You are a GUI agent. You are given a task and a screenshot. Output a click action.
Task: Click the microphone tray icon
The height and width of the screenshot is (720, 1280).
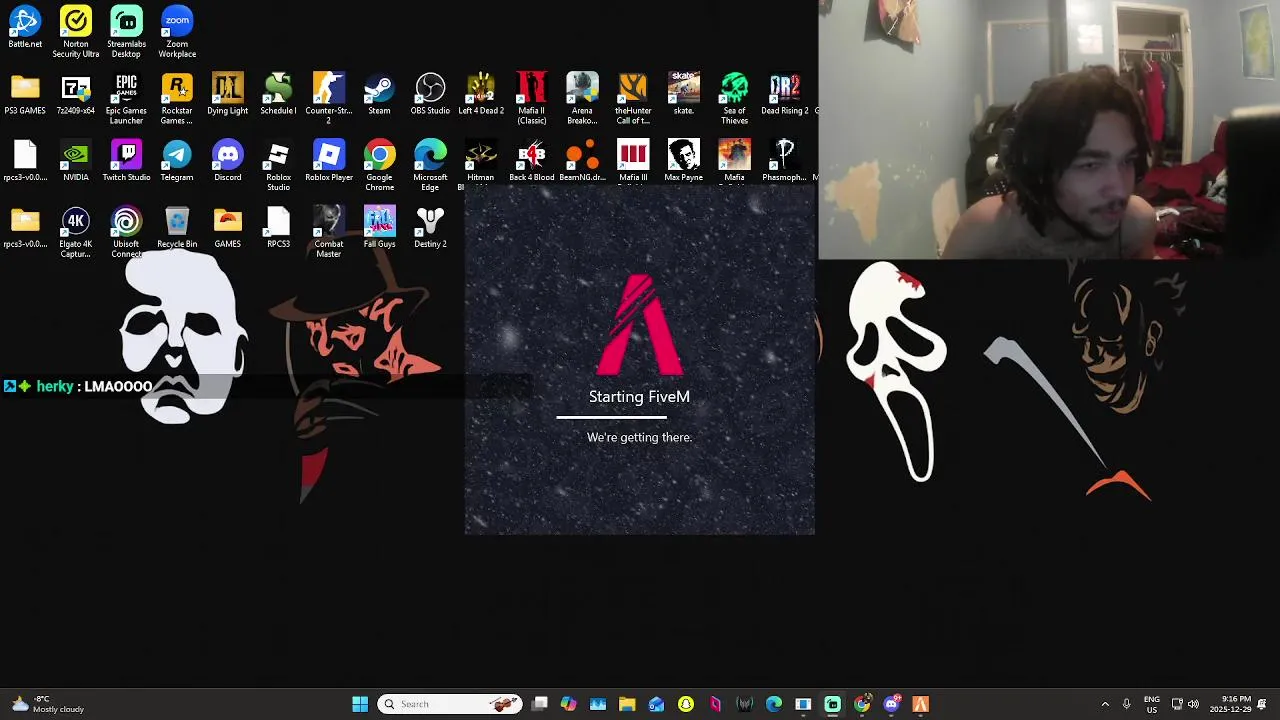point(1126,704)
